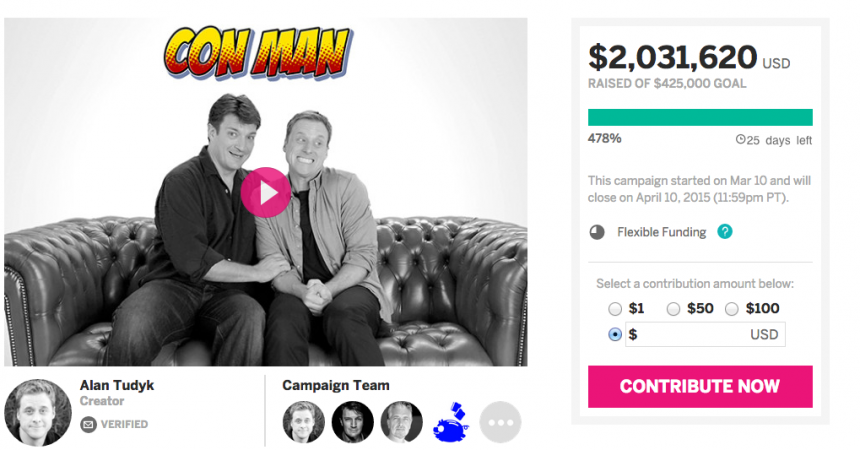Viewport: 860px width, 450px height.
Task: Open Alan Tudyk's profile name link
Action: 117,385
